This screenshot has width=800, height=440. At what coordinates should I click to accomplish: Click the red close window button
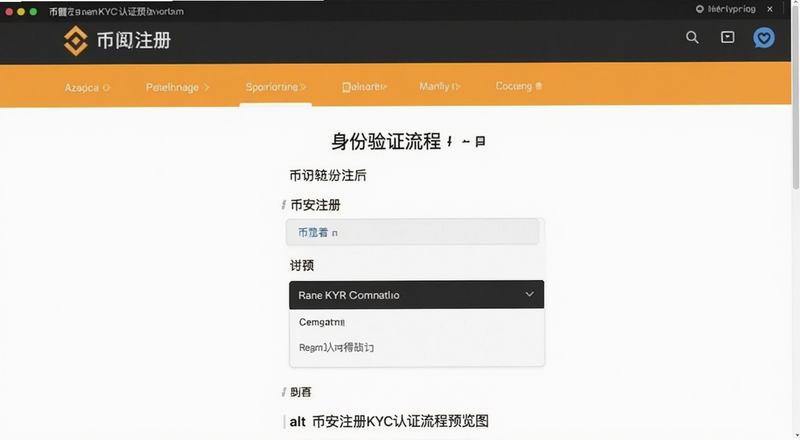coord(9,11)
